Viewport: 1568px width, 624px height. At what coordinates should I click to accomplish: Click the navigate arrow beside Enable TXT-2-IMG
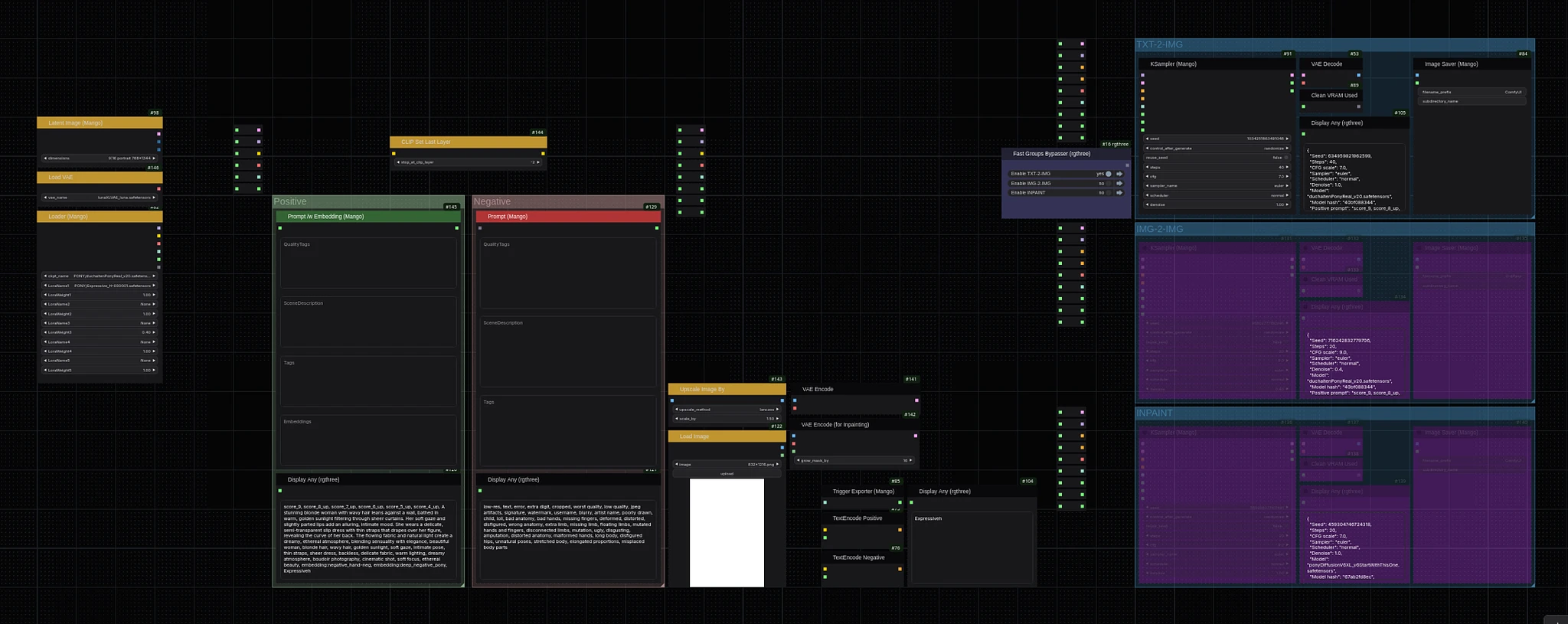click(1119, 174)
